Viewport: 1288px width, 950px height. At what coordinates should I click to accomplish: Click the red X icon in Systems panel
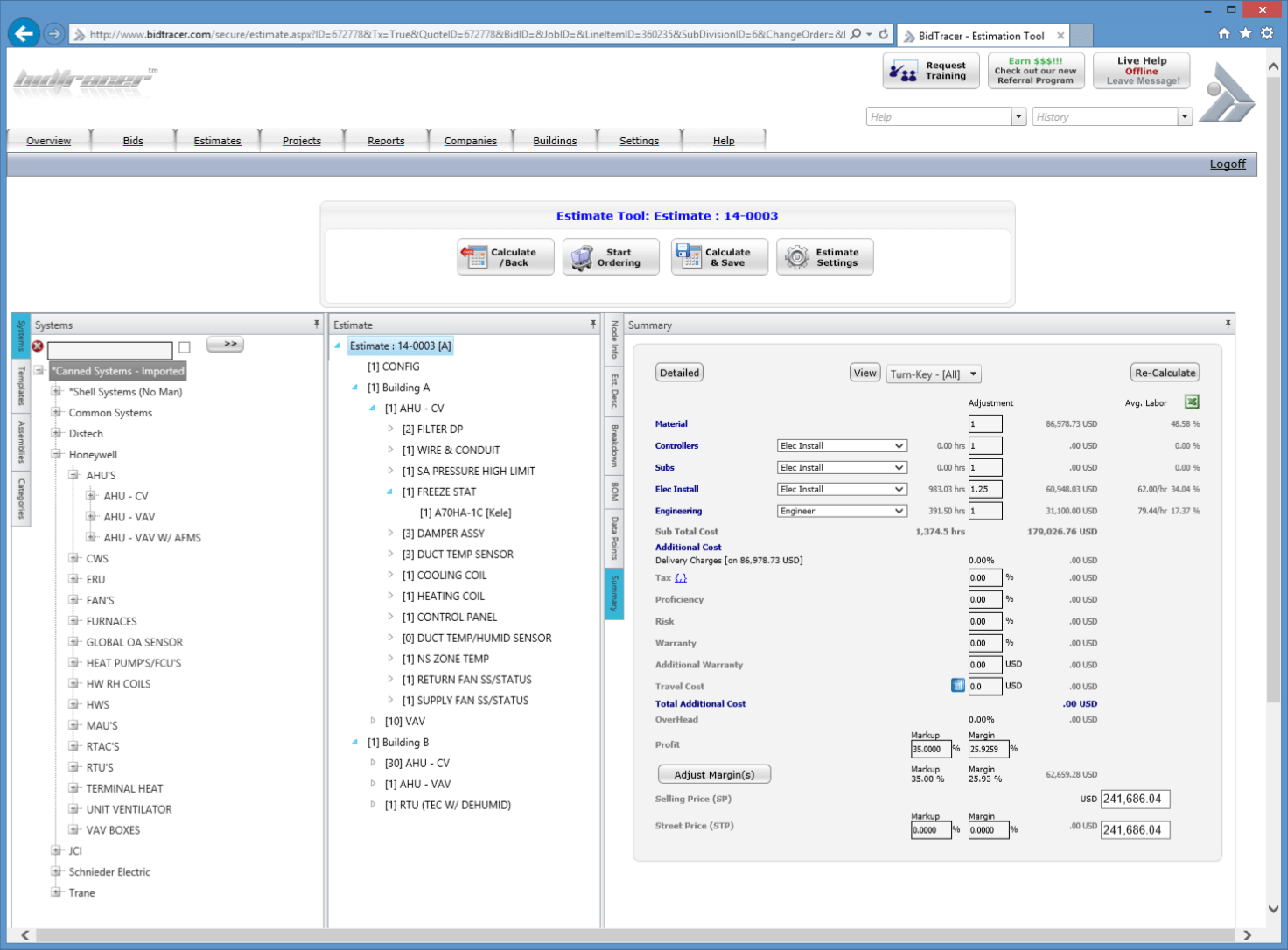click(x=38, y=346)
